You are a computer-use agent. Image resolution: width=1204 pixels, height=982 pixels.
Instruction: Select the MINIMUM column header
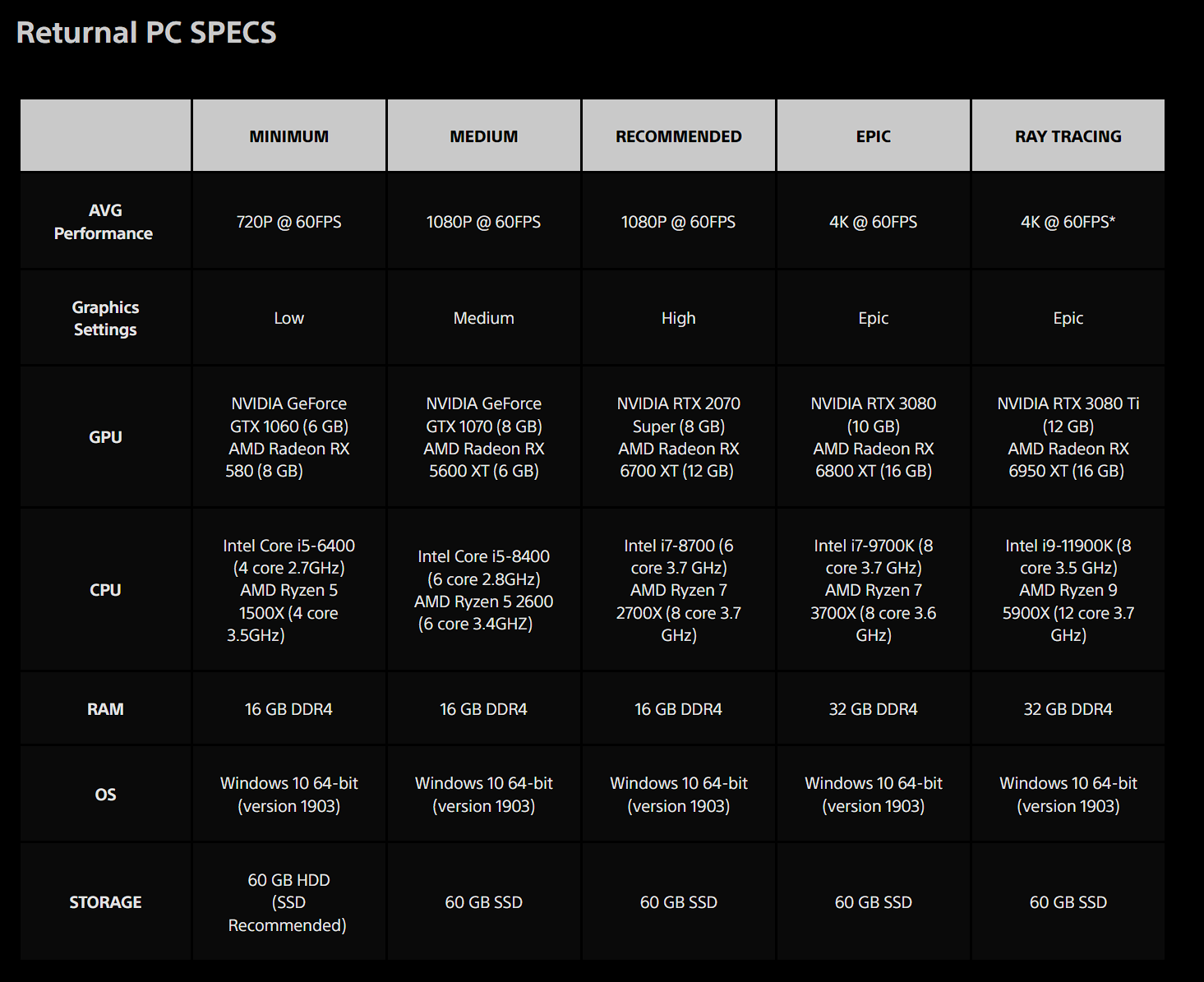[288, 136]
